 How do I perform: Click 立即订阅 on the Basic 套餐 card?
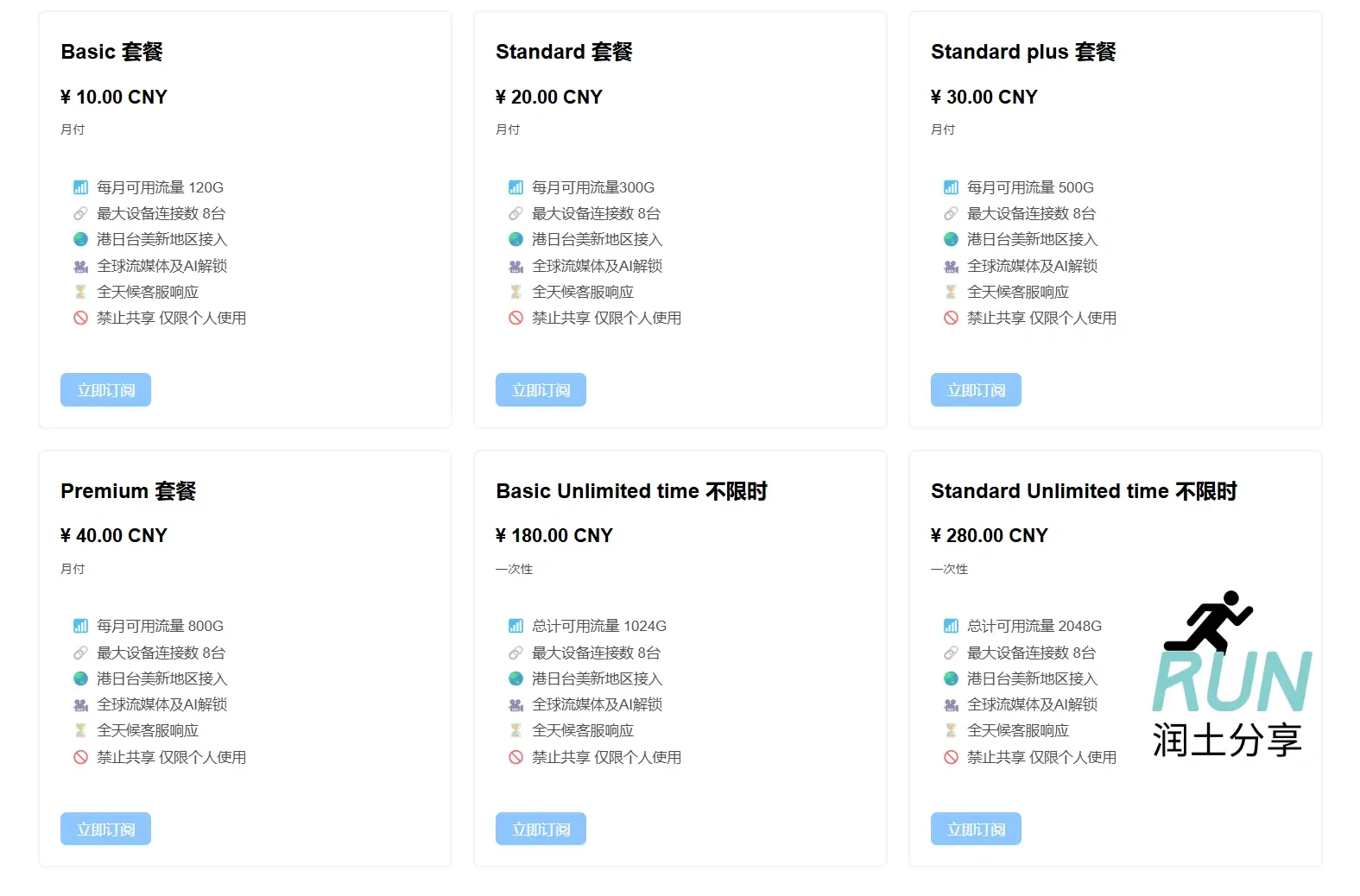pyautogui.click(x=105, y=389)
